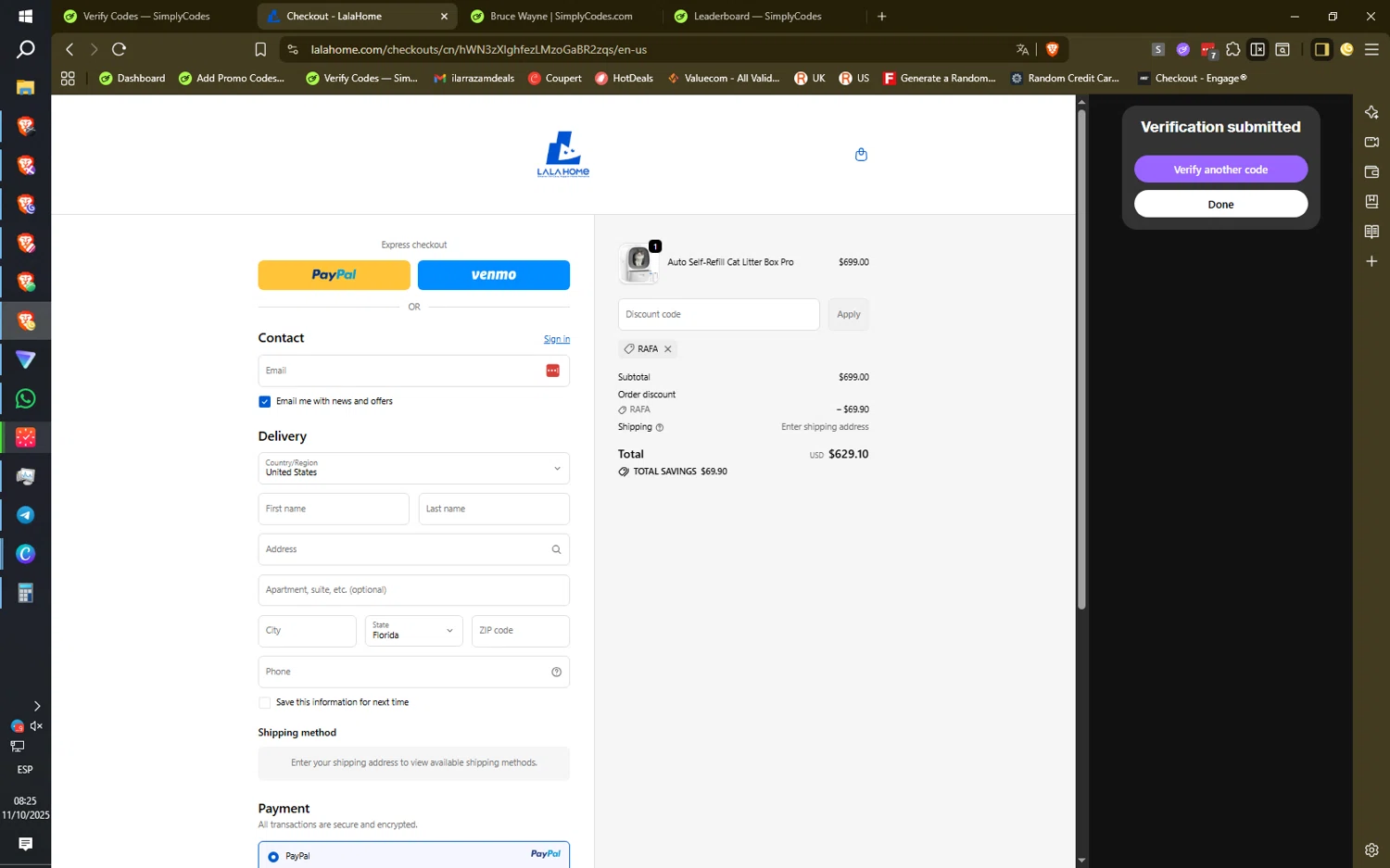
Task: Click the Apartment, suite field
Action: pyautogui.click(x=413, y=590)
